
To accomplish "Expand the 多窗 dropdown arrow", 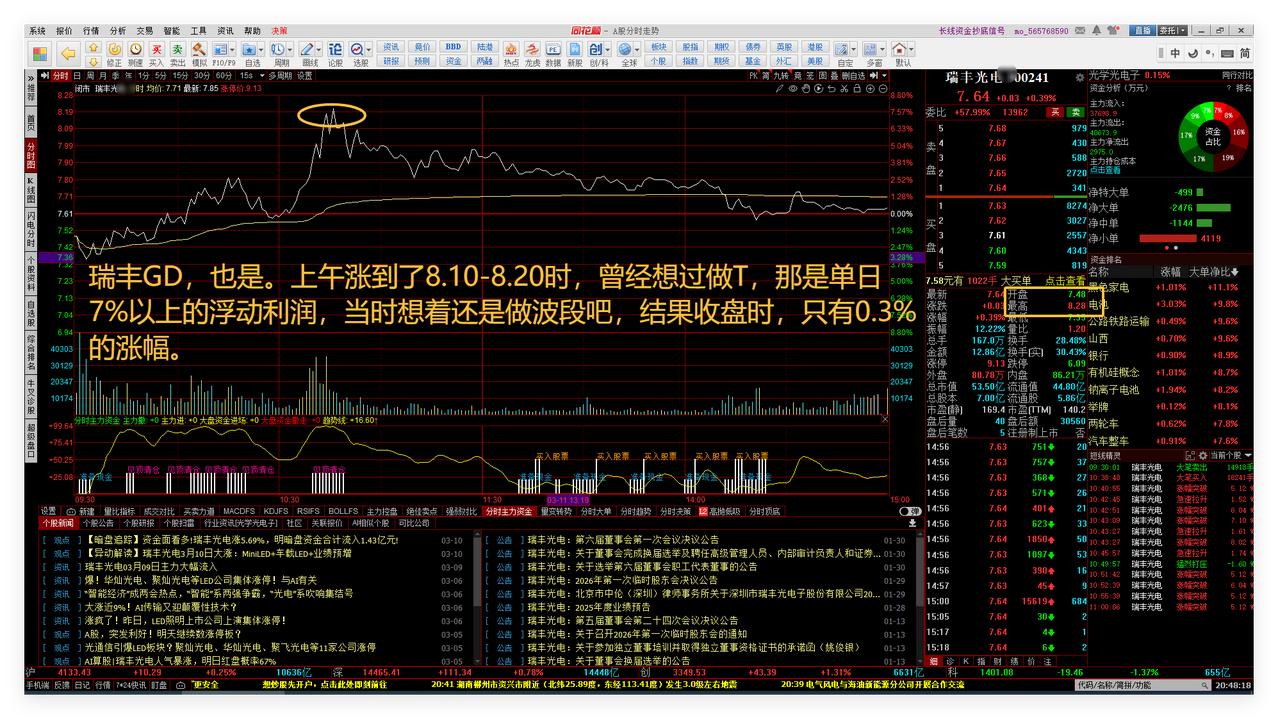I will coord(883,49).
